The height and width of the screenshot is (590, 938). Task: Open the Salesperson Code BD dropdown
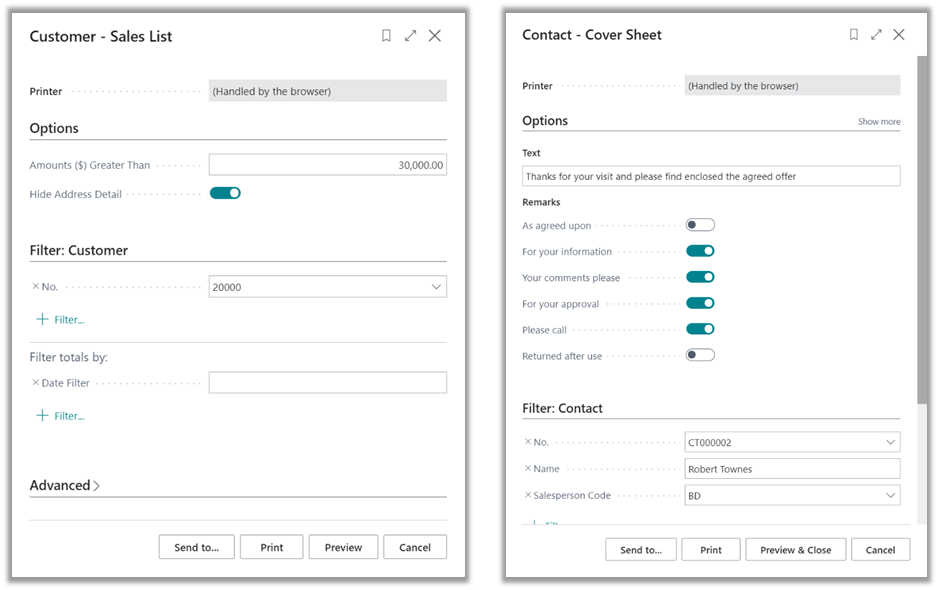(890, 495)
